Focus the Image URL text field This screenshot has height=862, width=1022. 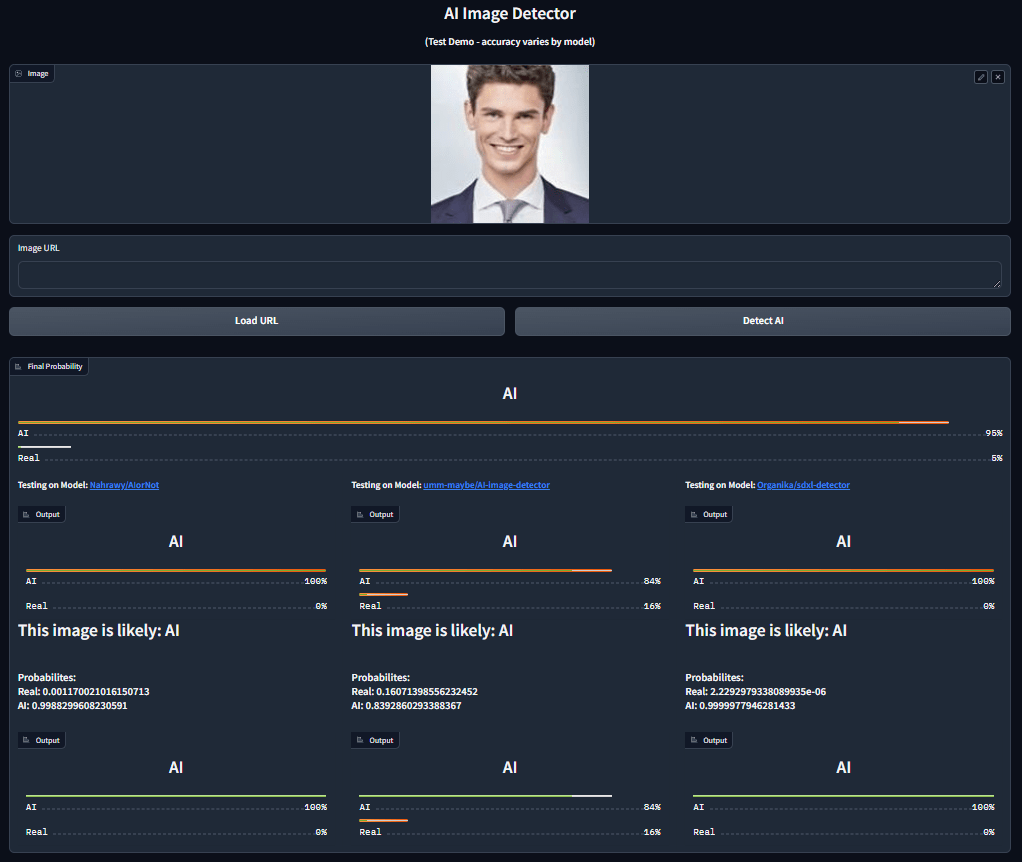tap(509, 275)
